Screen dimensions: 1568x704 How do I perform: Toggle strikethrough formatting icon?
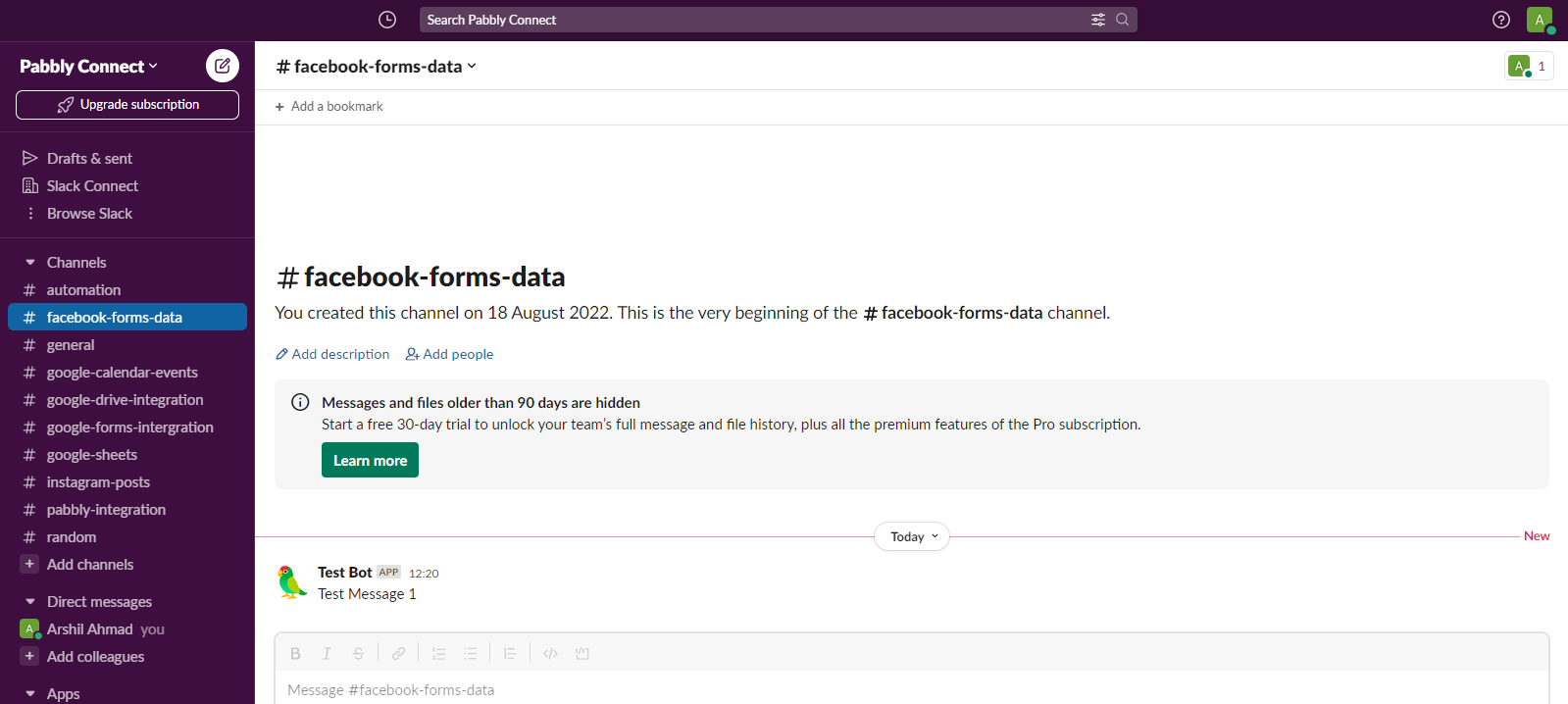[x=358, y=654]
